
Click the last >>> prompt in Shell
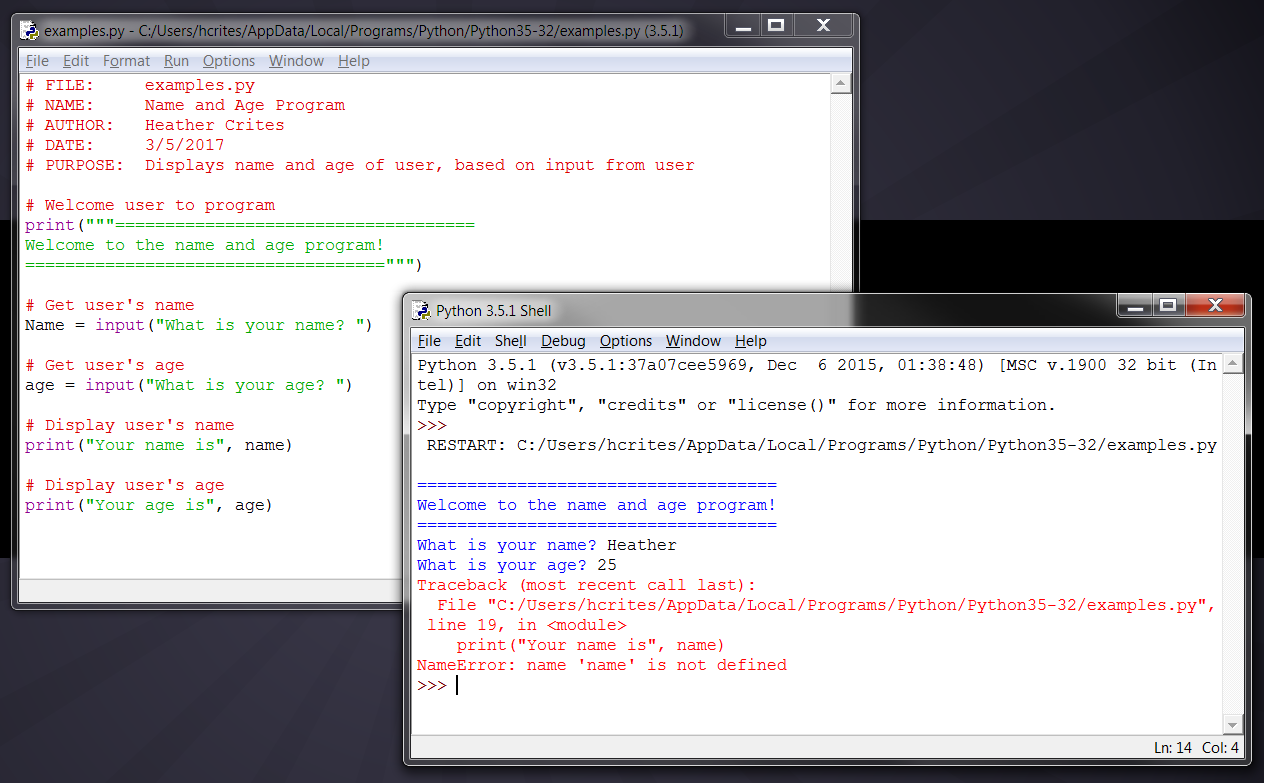coord(432,685)
